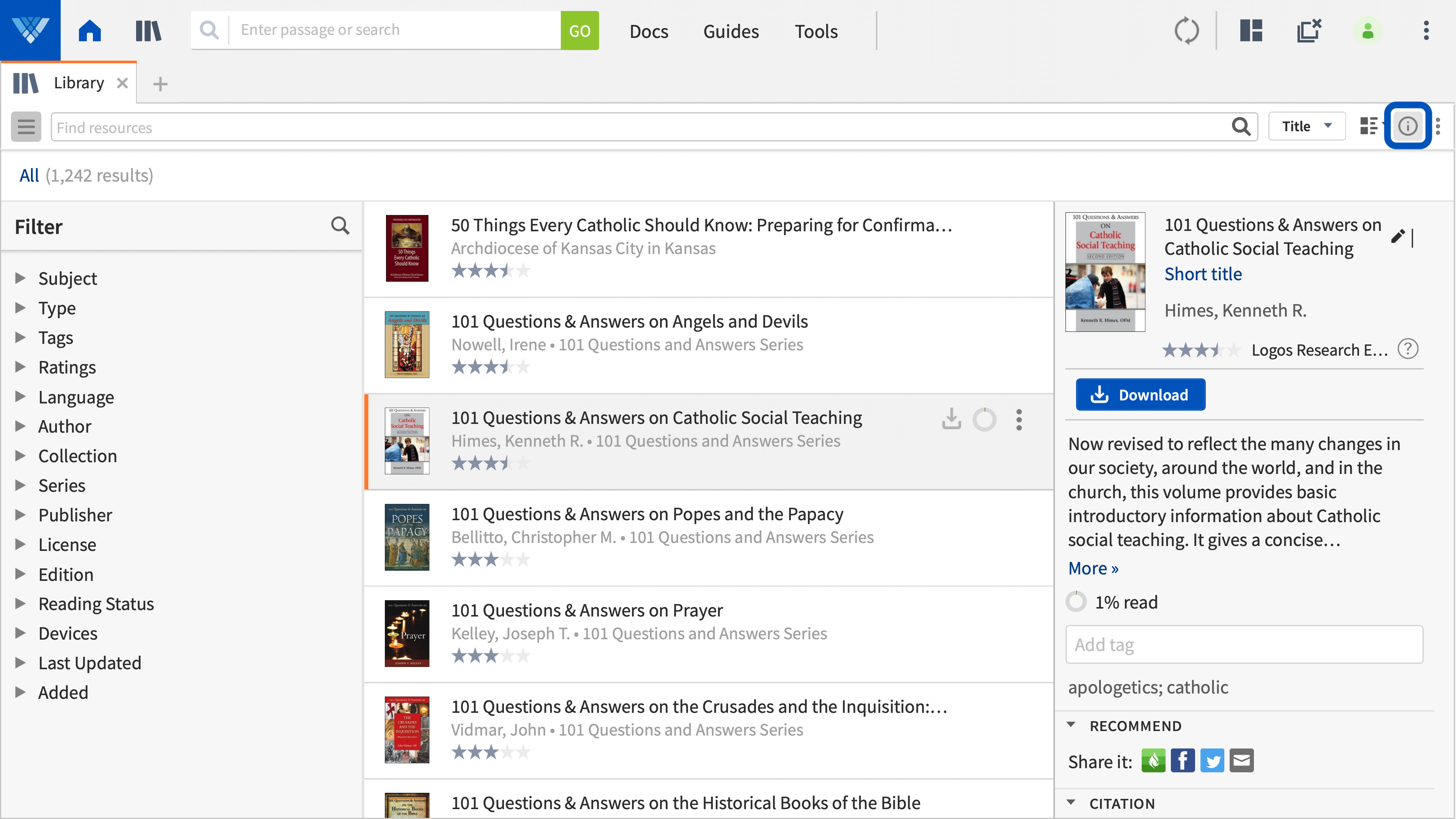The height and width of the screenshot is (819, 1456).
Task: Go to the Home dashboard
Action: [x=89, y=30]
